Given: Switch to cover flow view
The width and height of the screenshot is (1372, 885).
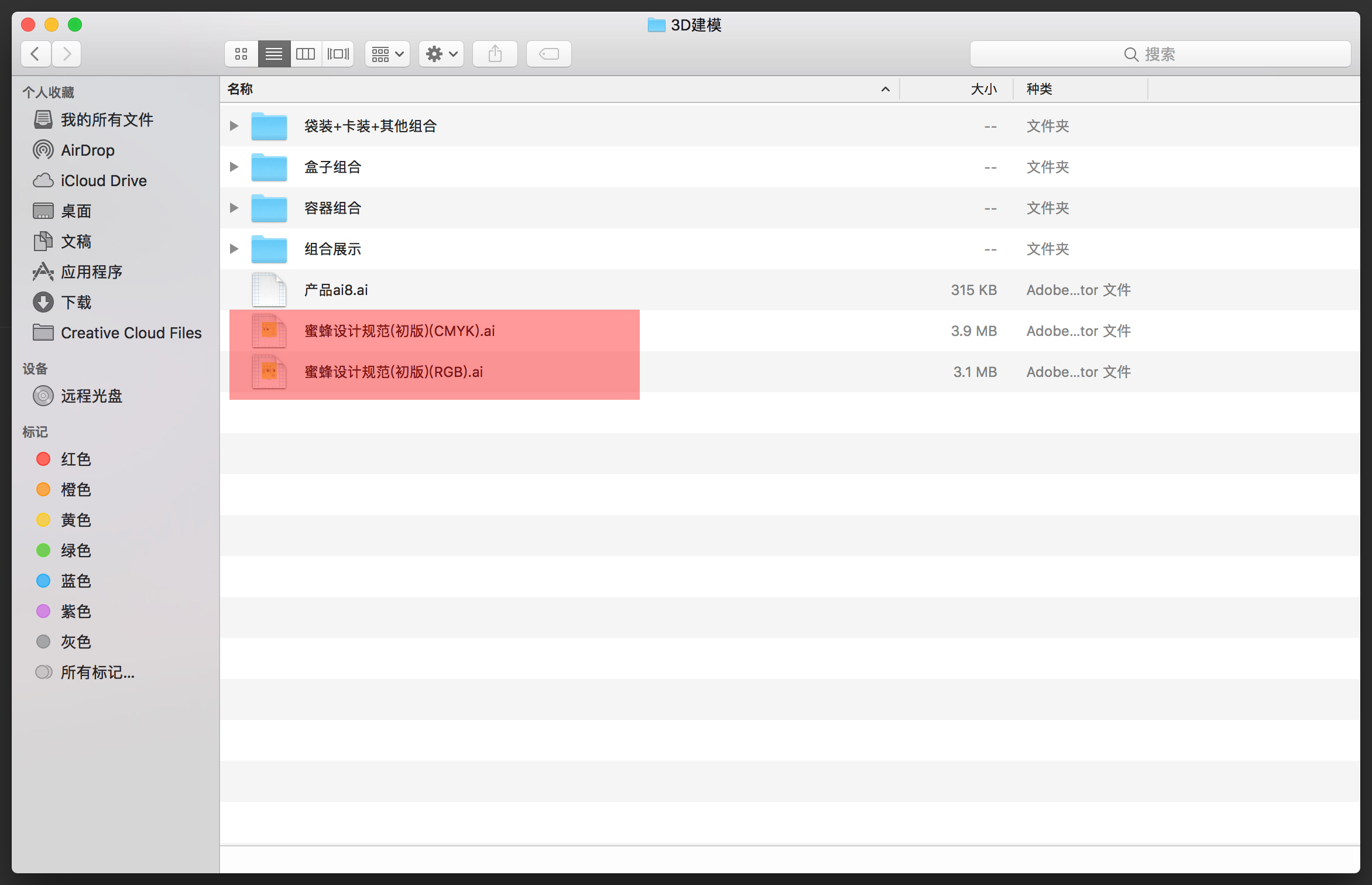Looking at the screenshot, I should pos(338,53).
